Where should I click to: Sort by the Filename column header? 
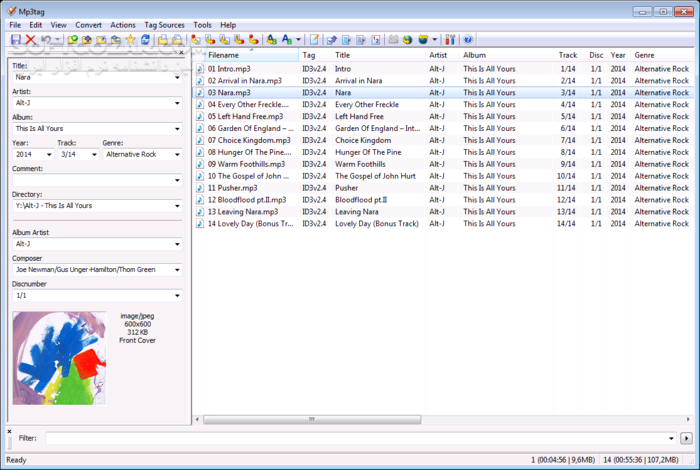pos(252,55)
